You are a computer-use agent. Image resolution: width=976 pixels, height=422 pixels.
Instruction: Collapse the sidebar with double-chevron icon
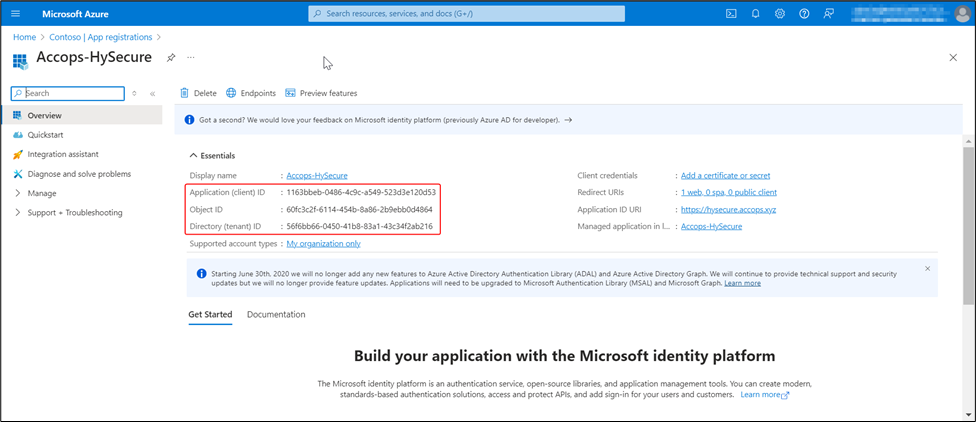click(x=153, y=93)
